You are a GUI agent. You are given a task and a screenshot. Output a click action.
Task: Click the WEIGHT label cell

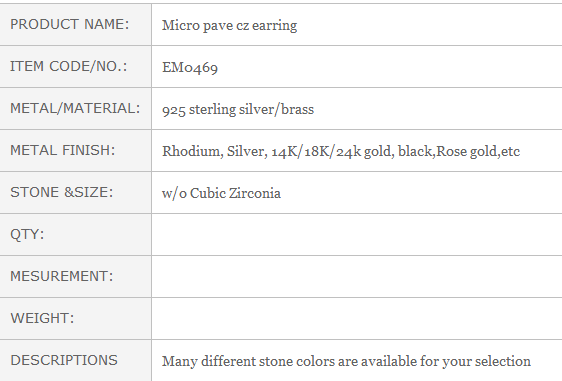click(75, 318)
